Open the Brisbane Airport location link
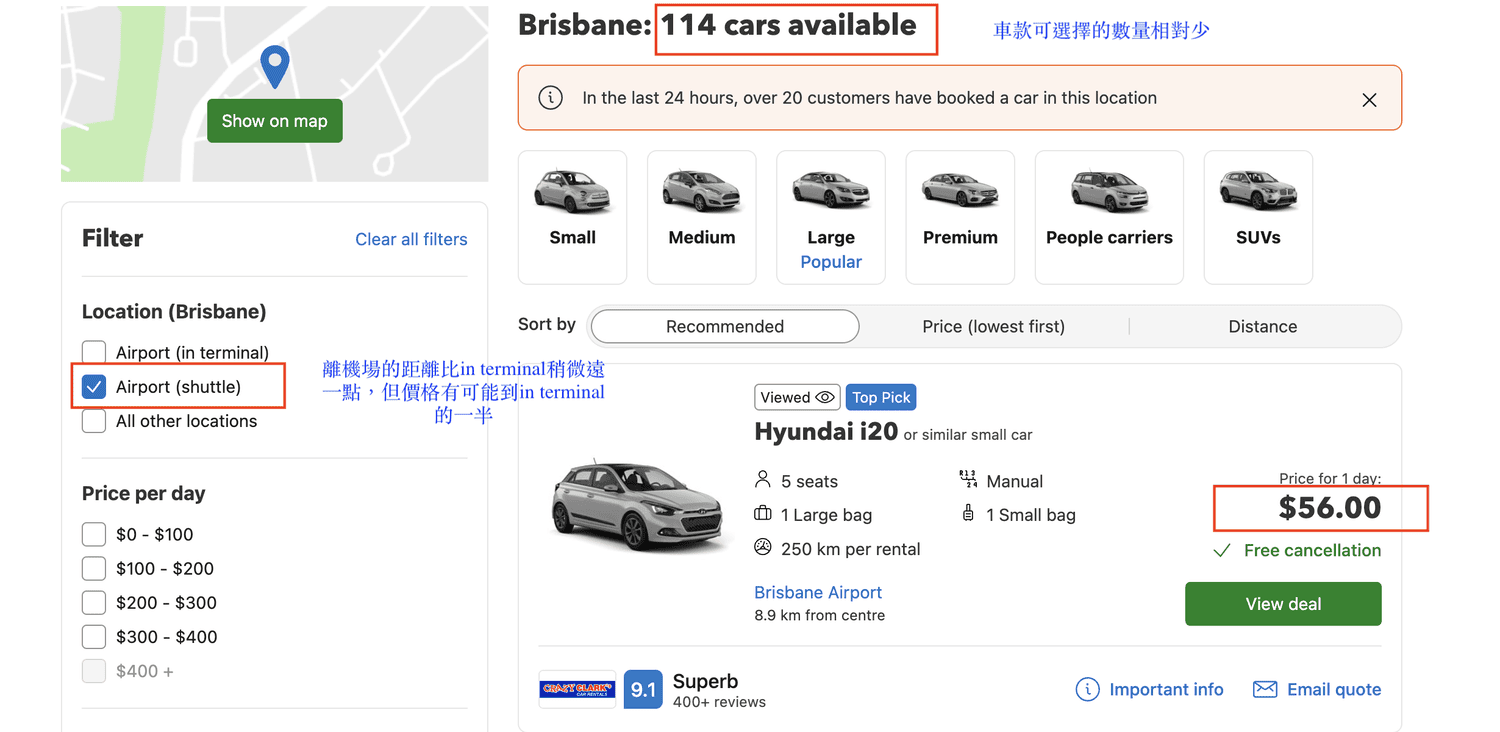This screenshot has height=732, width=1500. 818,592
